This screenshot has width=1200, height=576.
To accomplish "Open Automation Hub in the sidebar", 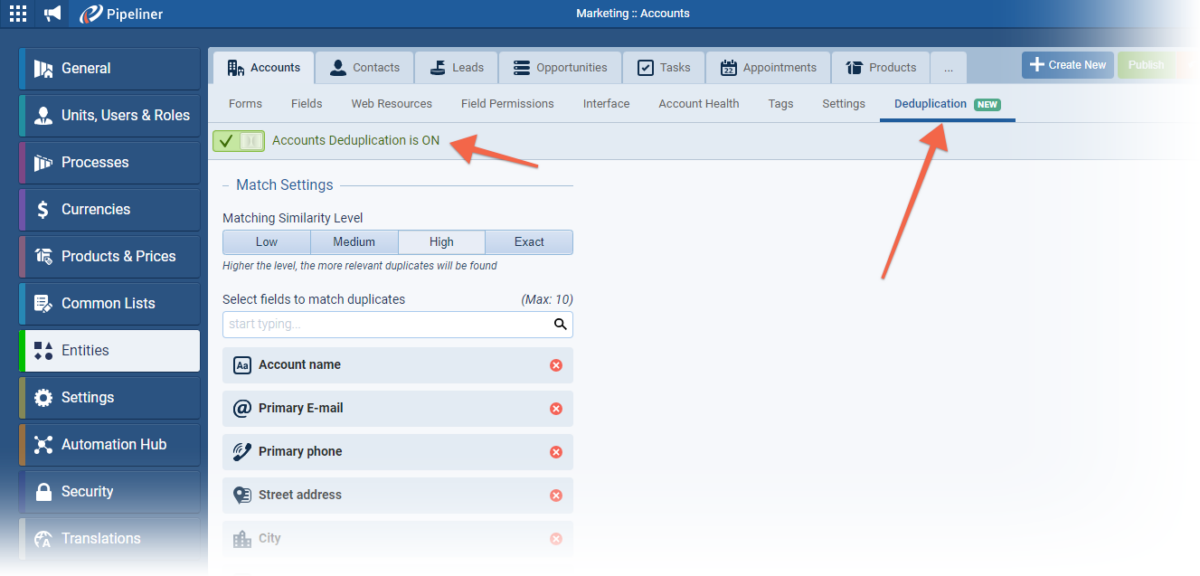I will click(113, 444).
